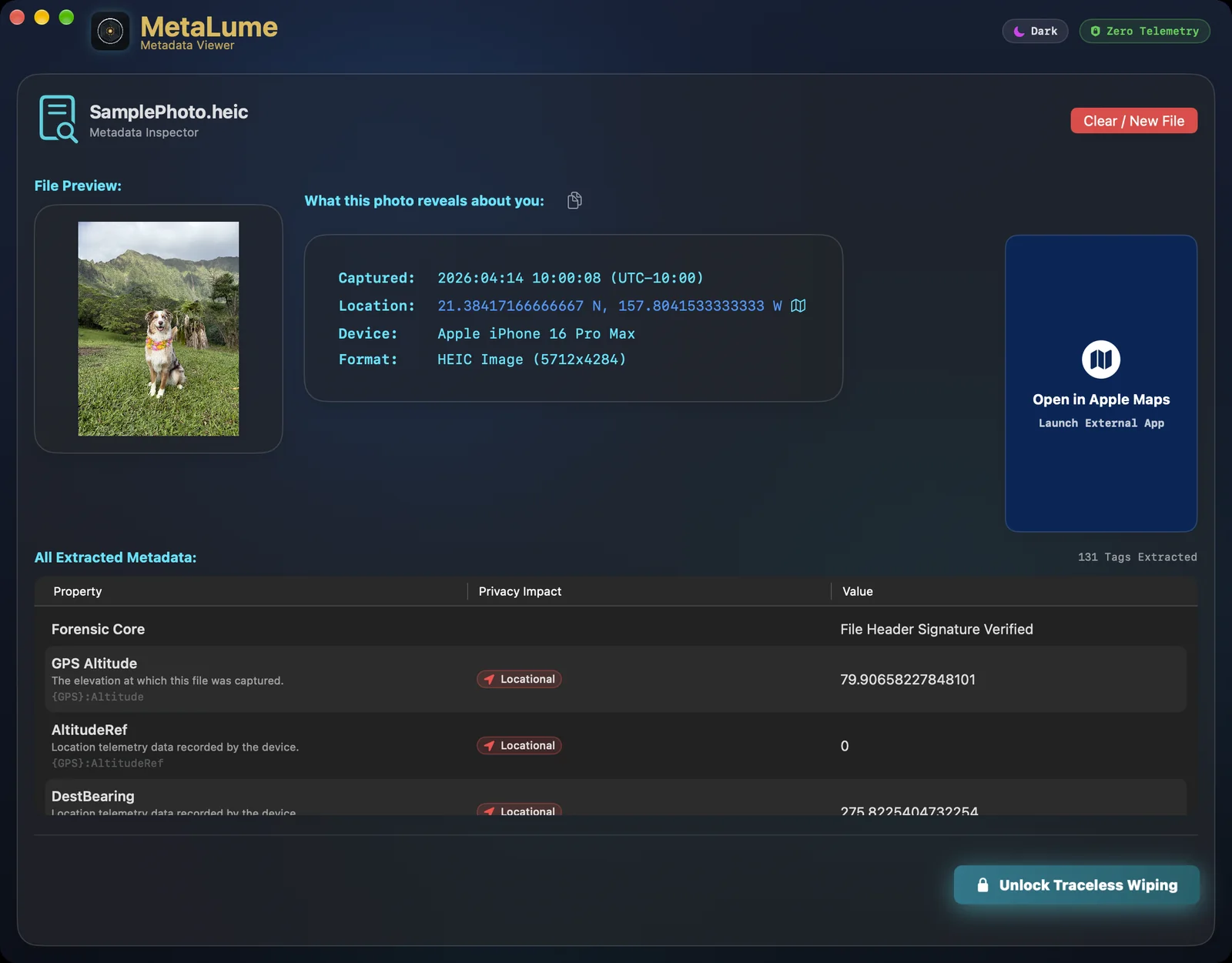Click the macOS yellow minimize window button
Image resolution: width=1232 pixels, height=963 pixels.
tap(42, 17)
